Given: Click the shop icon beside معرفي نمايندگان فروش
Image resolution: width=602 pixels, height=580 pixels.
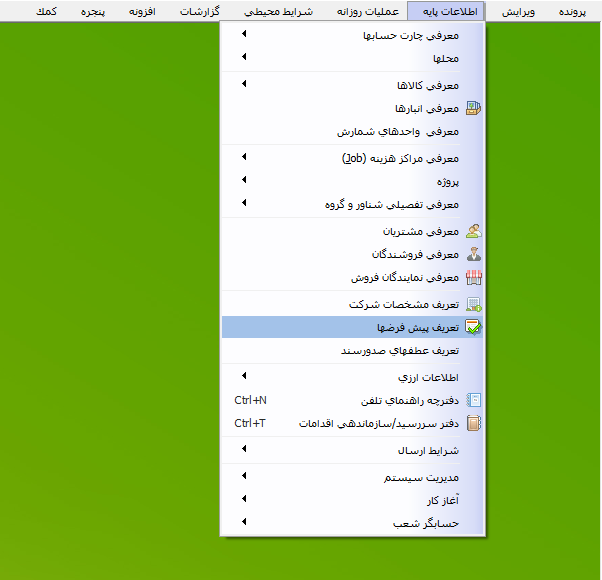Looking at the screenshot, I should [x=473, y=277].
